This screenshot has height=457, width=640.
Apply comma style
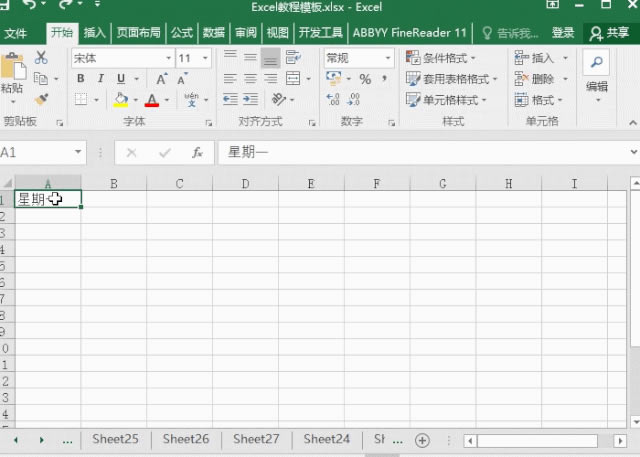[384, 78]
